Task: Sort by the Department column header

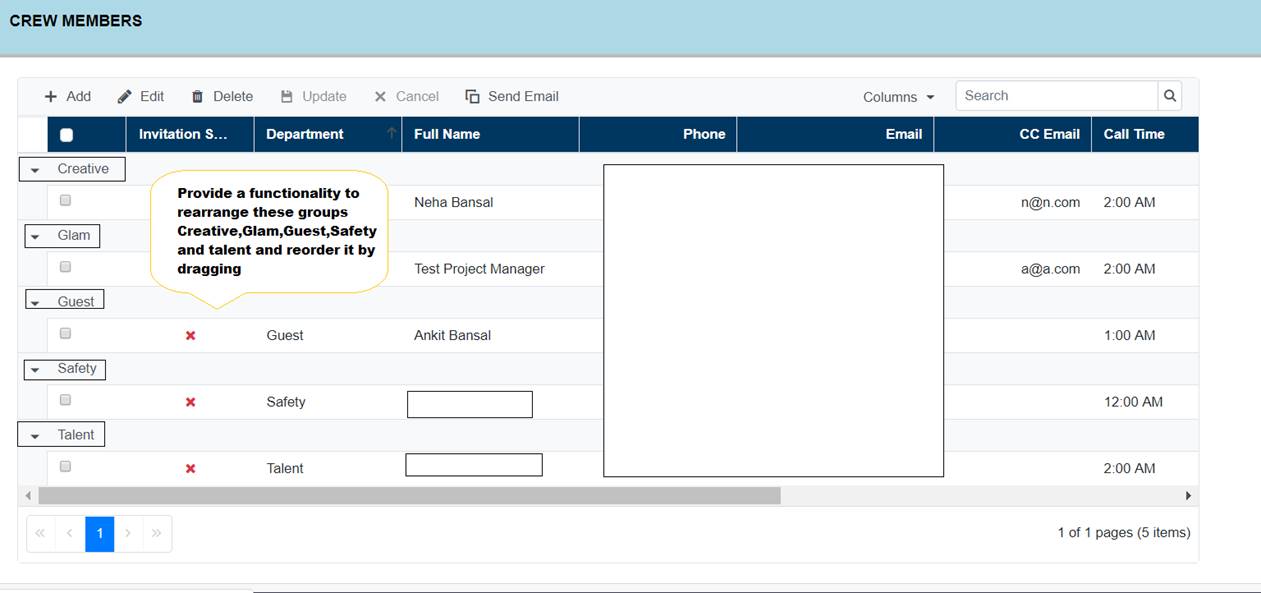Action: (305, 135)
